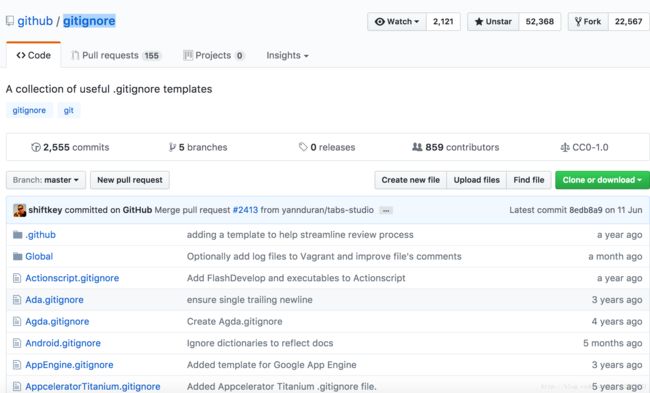This screenshot has width=650, height=393.
Task: Click the Global folder icon
Action: [17, 256]
